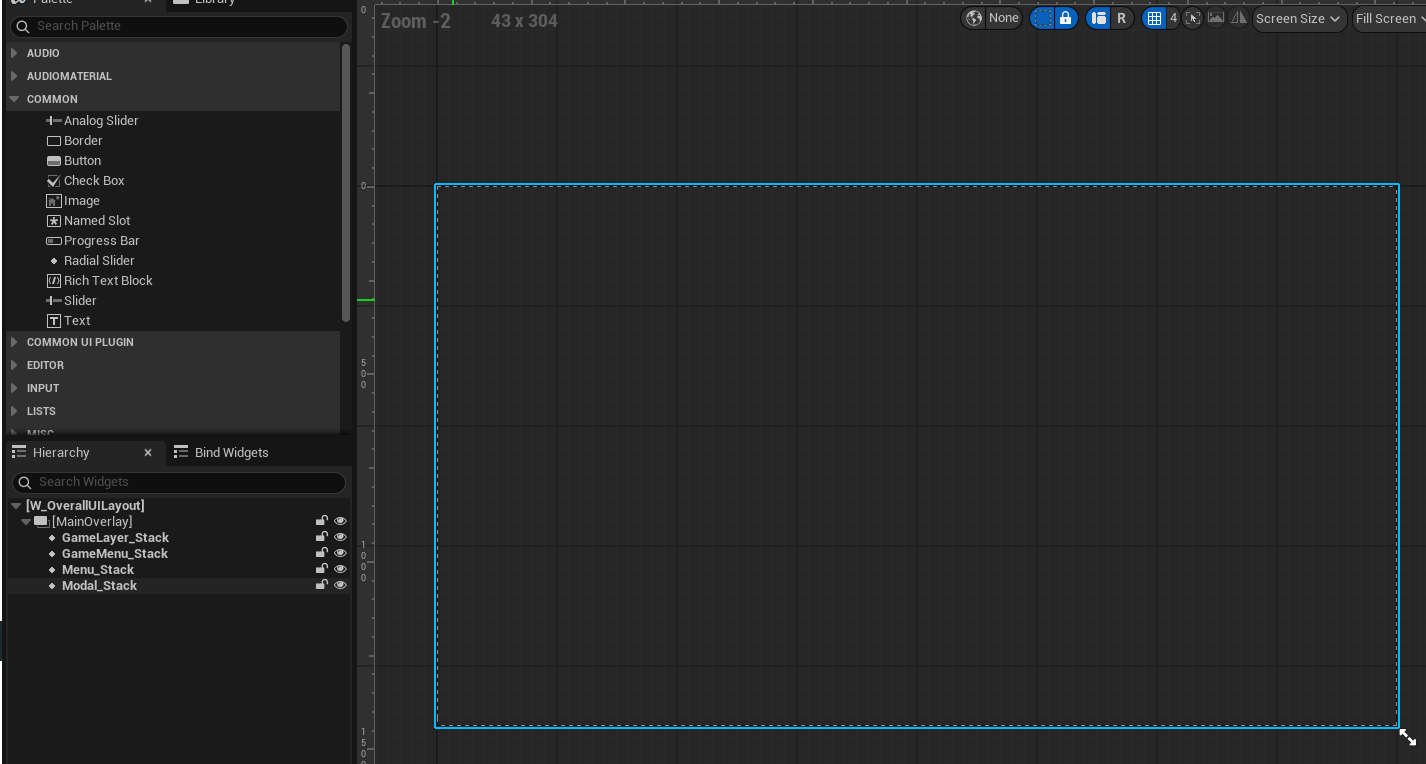
Task: Pick the Progress Bar widget from the palette
Action: tap(92, 241)
